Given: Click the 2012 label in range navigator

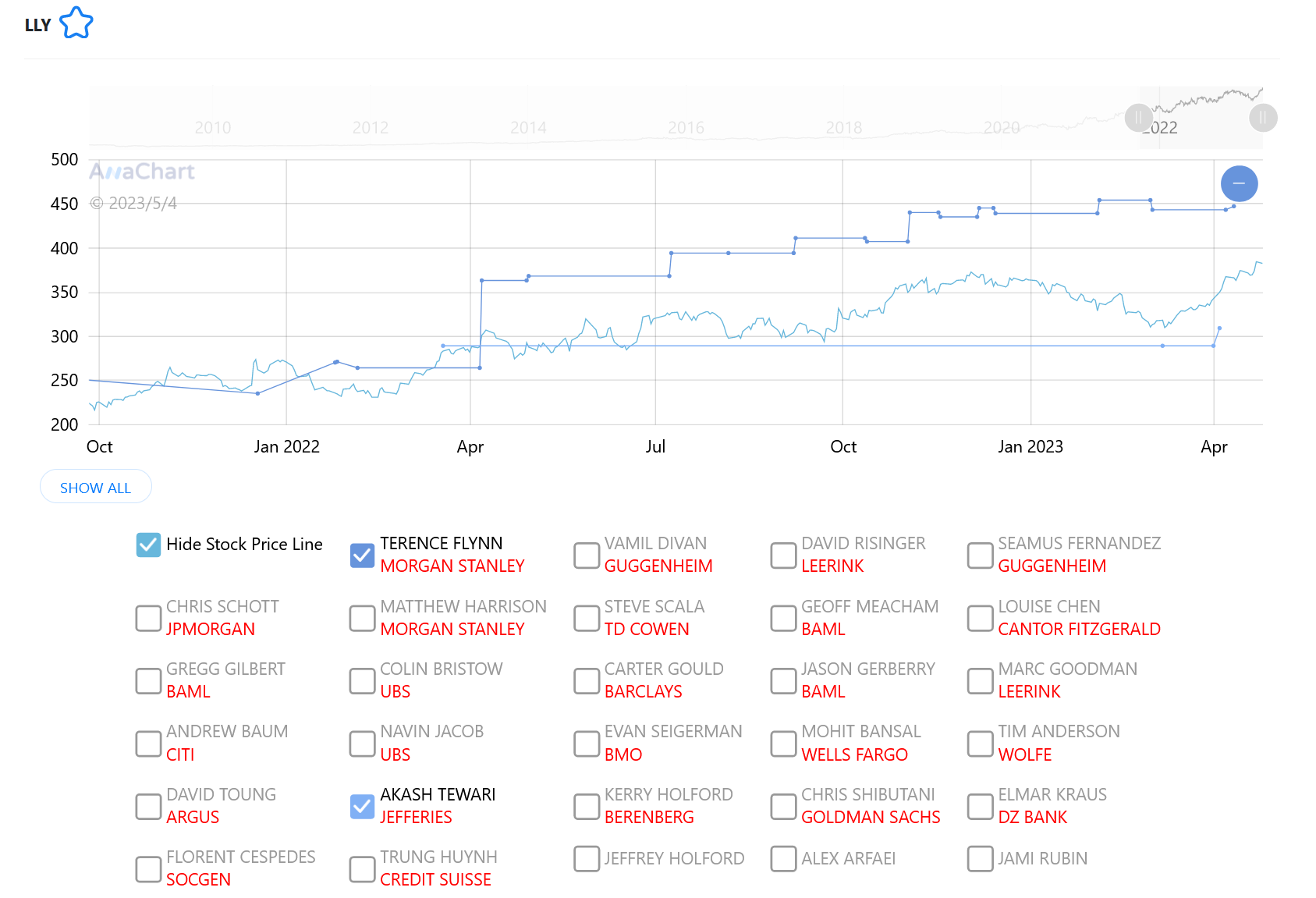Looking at the screenshot, I should (x=371, y=127).
